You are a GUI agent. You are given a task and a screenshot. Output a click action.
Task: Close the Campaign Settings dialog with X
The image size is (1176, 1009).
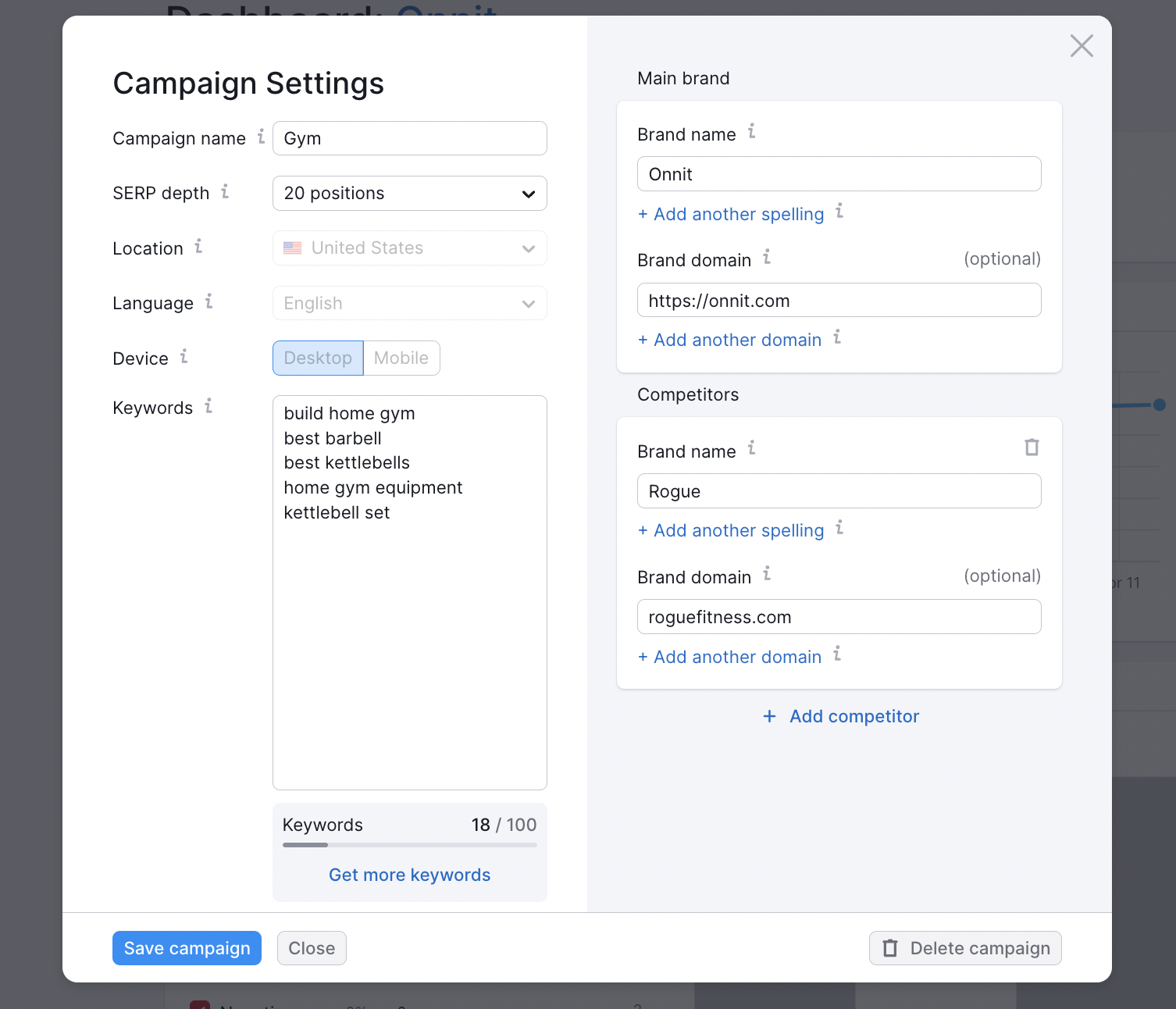click(1082, 46)
